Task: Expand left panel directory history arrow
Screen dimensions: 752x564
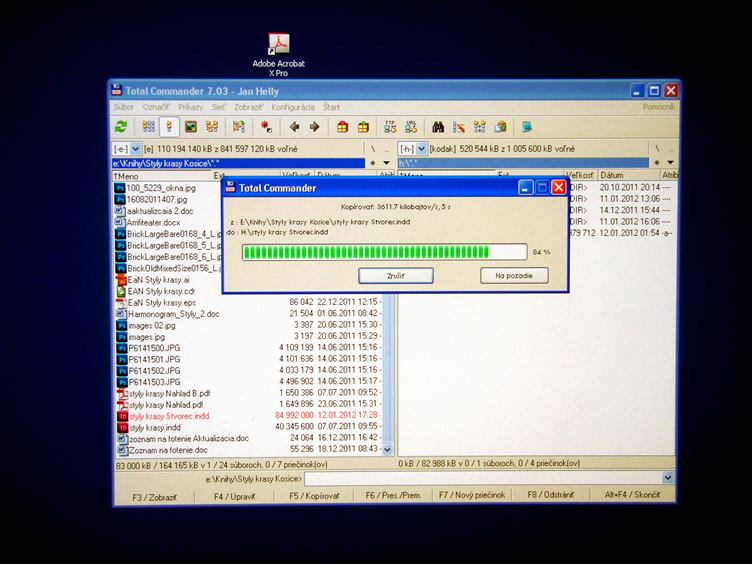Action: click(386, 163)
